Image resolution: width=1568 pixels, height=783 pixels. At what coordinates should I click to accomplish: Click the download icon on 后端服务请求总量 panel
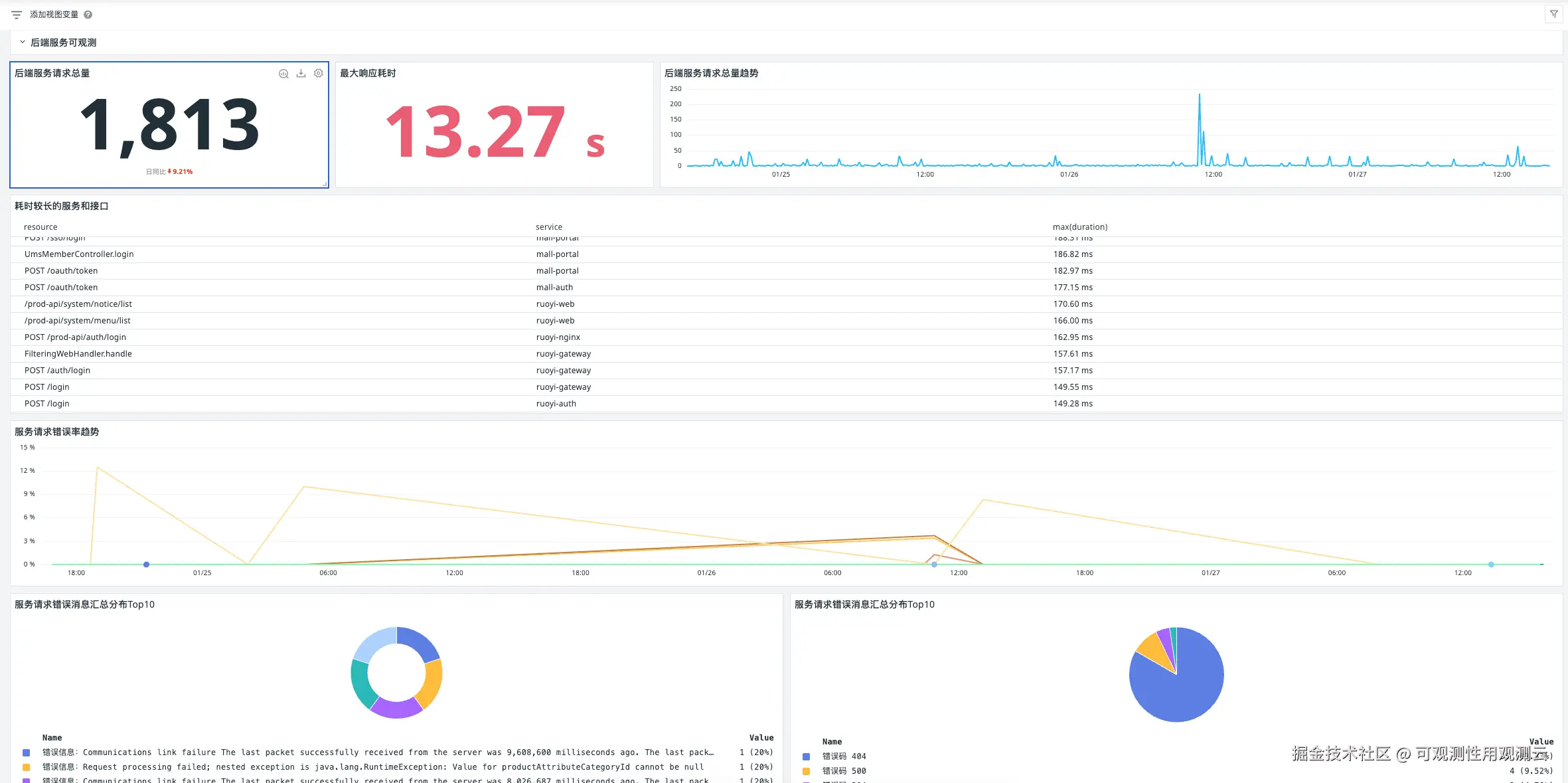pos(301,74)
